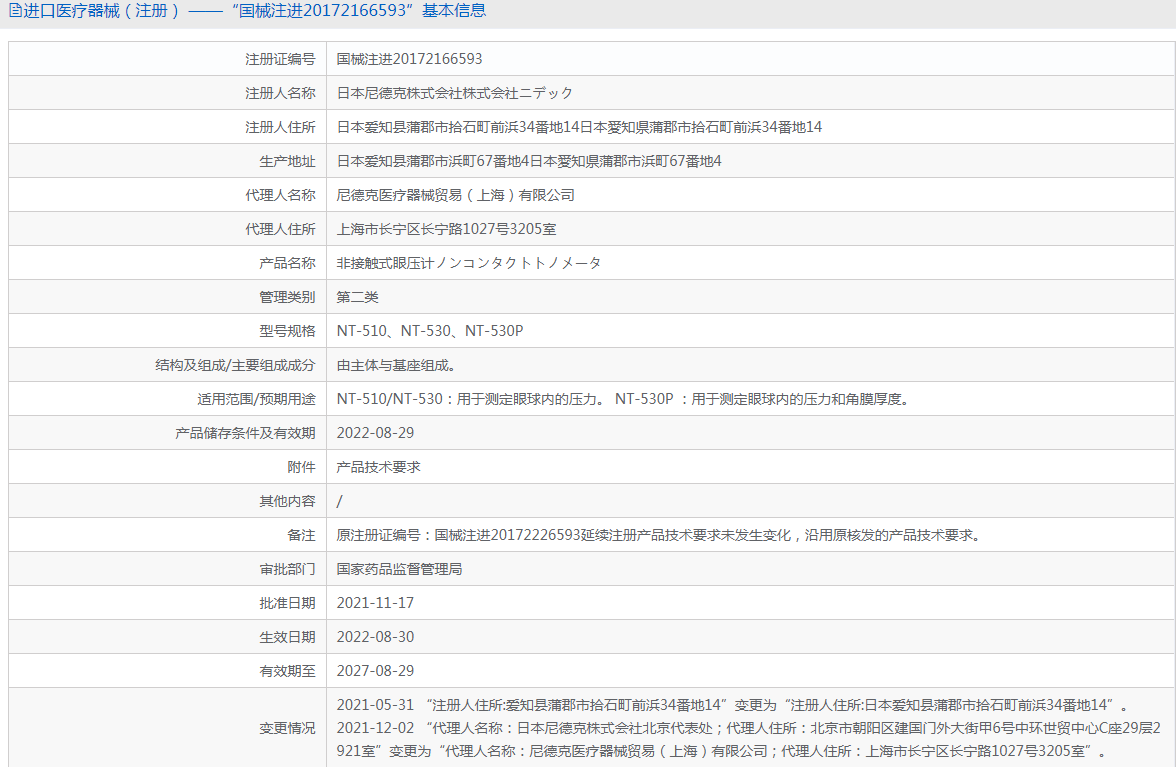1176x767 pixels.
Task: Click the 代理人住所 label
Action: [280, 229]
